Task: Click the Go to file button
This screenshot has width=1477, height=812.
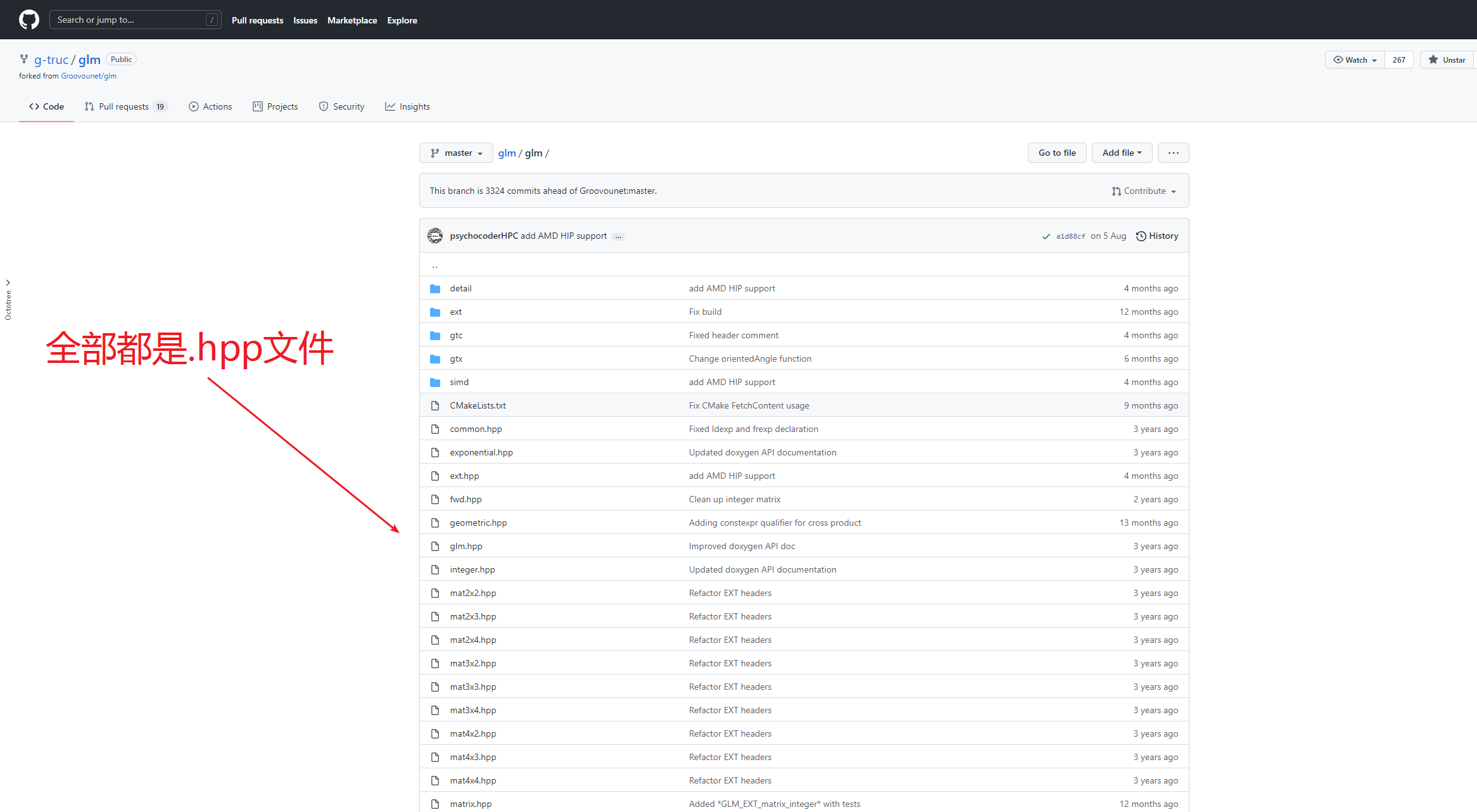Action: coord(1056,153)
